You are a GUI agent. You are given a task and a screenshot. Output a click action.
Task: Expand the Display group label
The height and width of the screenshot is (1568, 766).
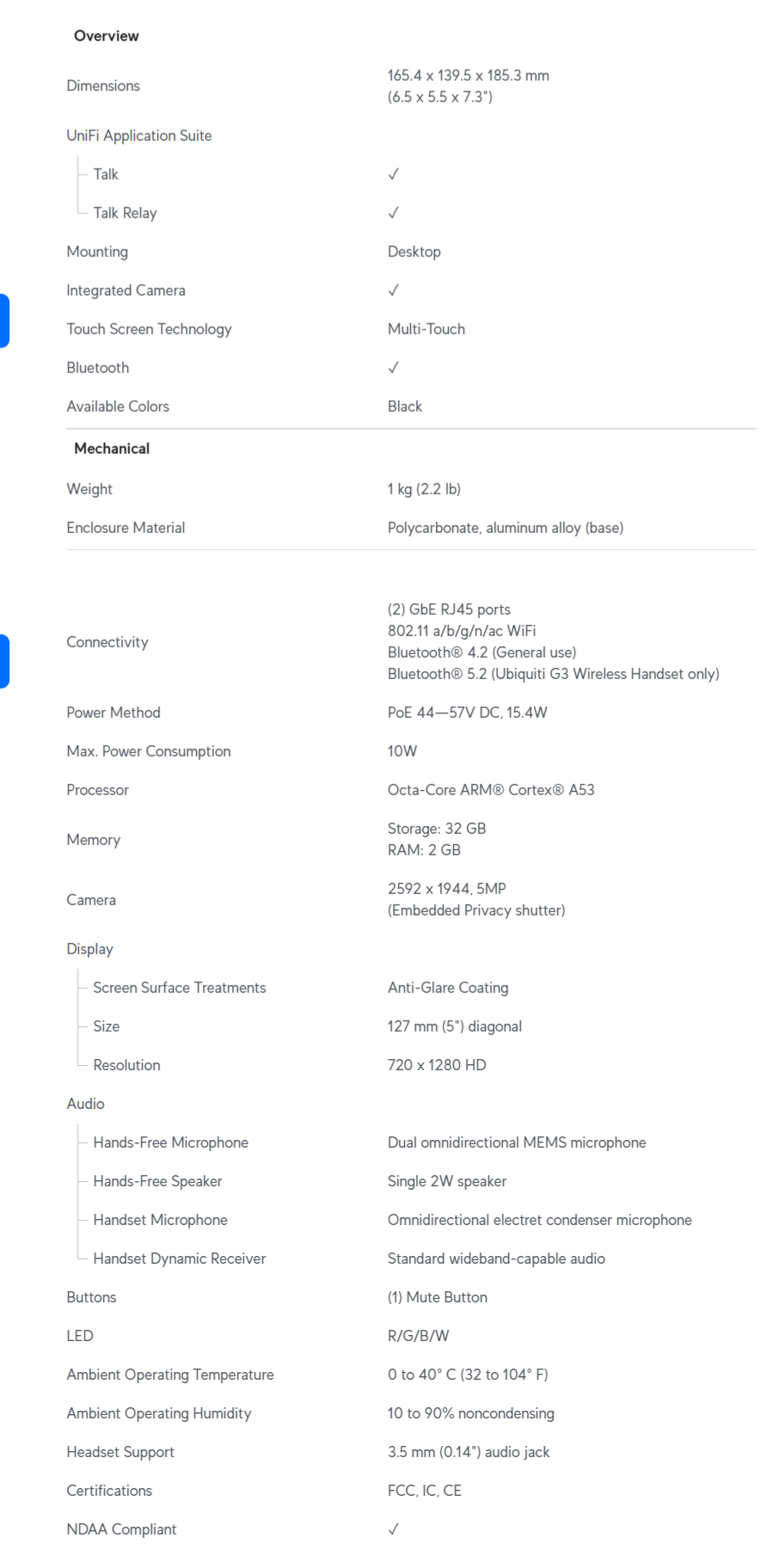90,949
